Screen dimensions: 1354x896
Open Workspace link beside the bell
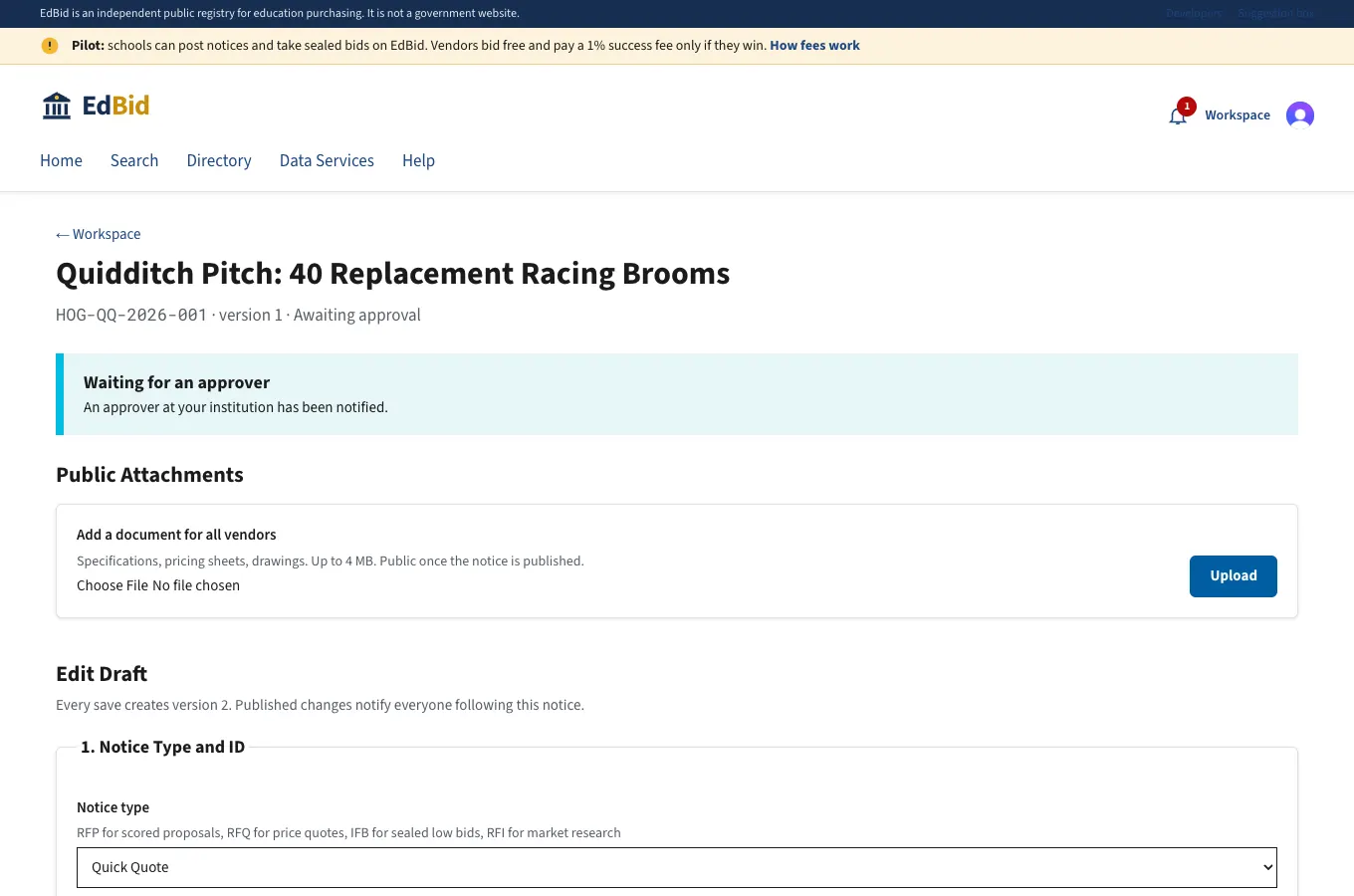click(1238, 115)
